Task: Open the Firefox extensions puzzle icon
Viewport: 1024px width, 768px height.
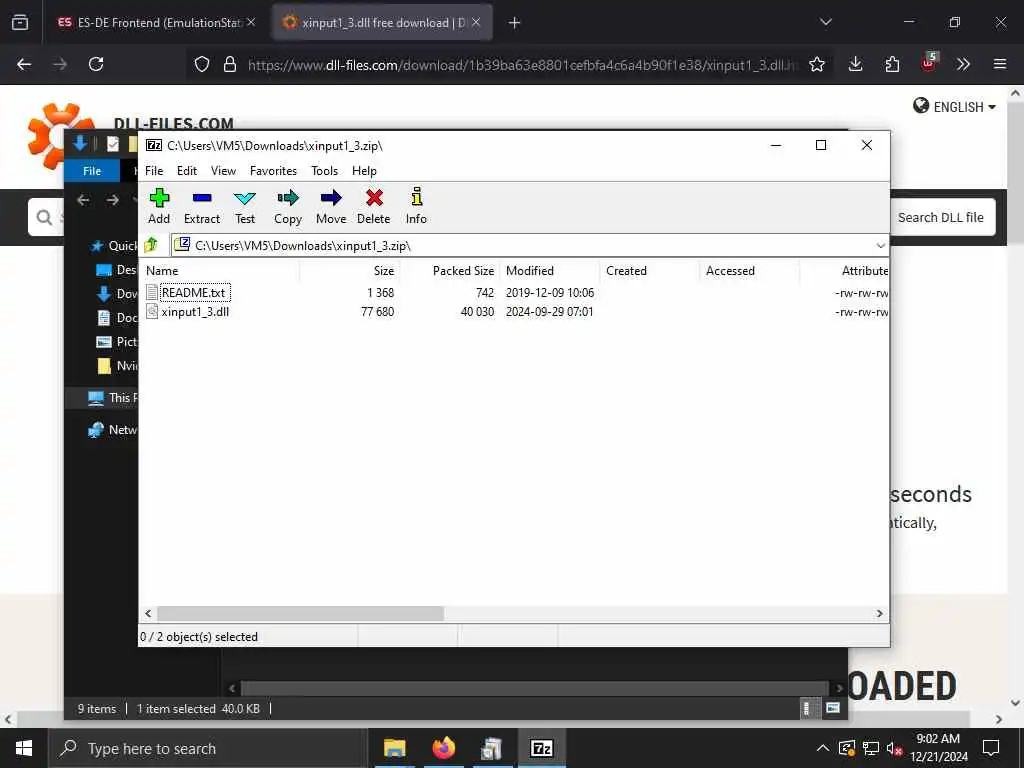Action: click(x=892, y=64)
